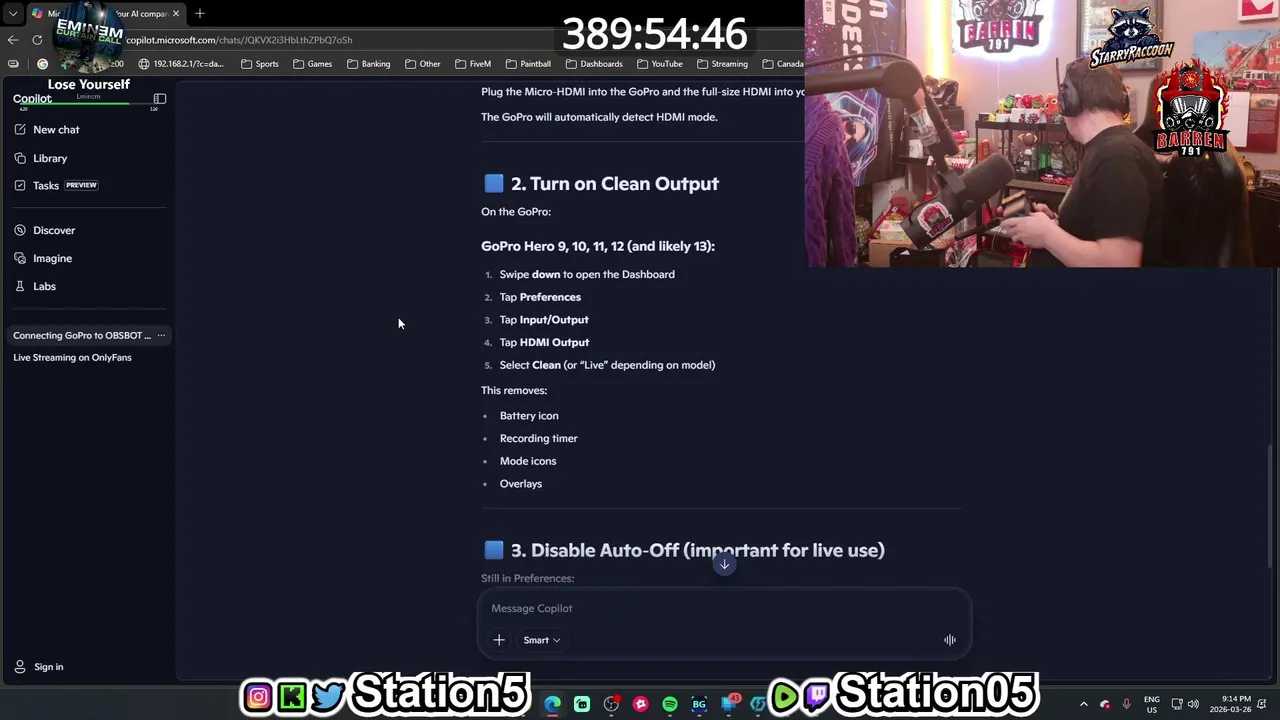The image size is (1280, 720).
Task: Open the Banking bookmarks folder
Action: coord(368,63)
